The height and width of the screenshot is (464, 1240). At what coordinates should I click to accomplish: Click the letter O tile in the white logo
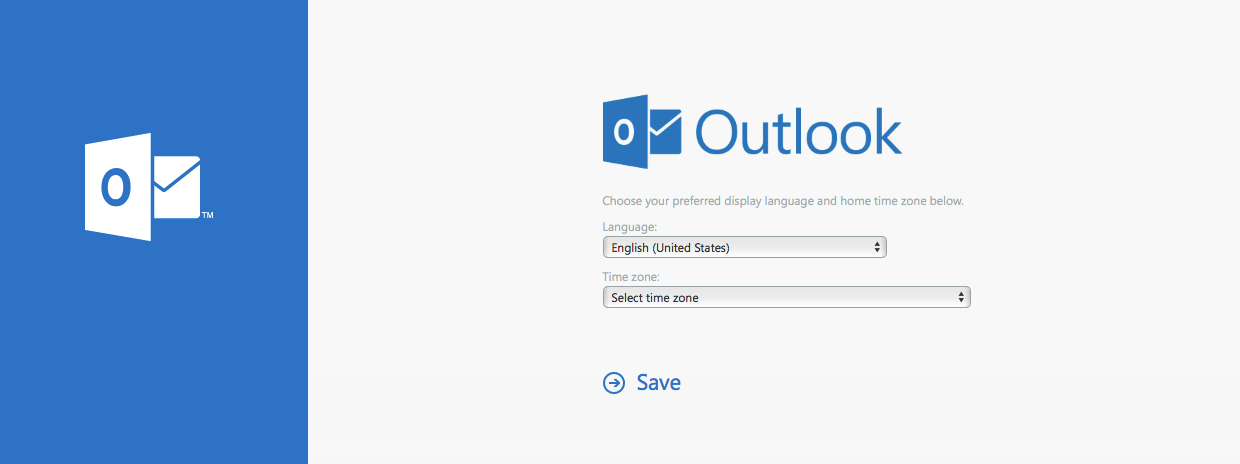[x=117, y=187]
